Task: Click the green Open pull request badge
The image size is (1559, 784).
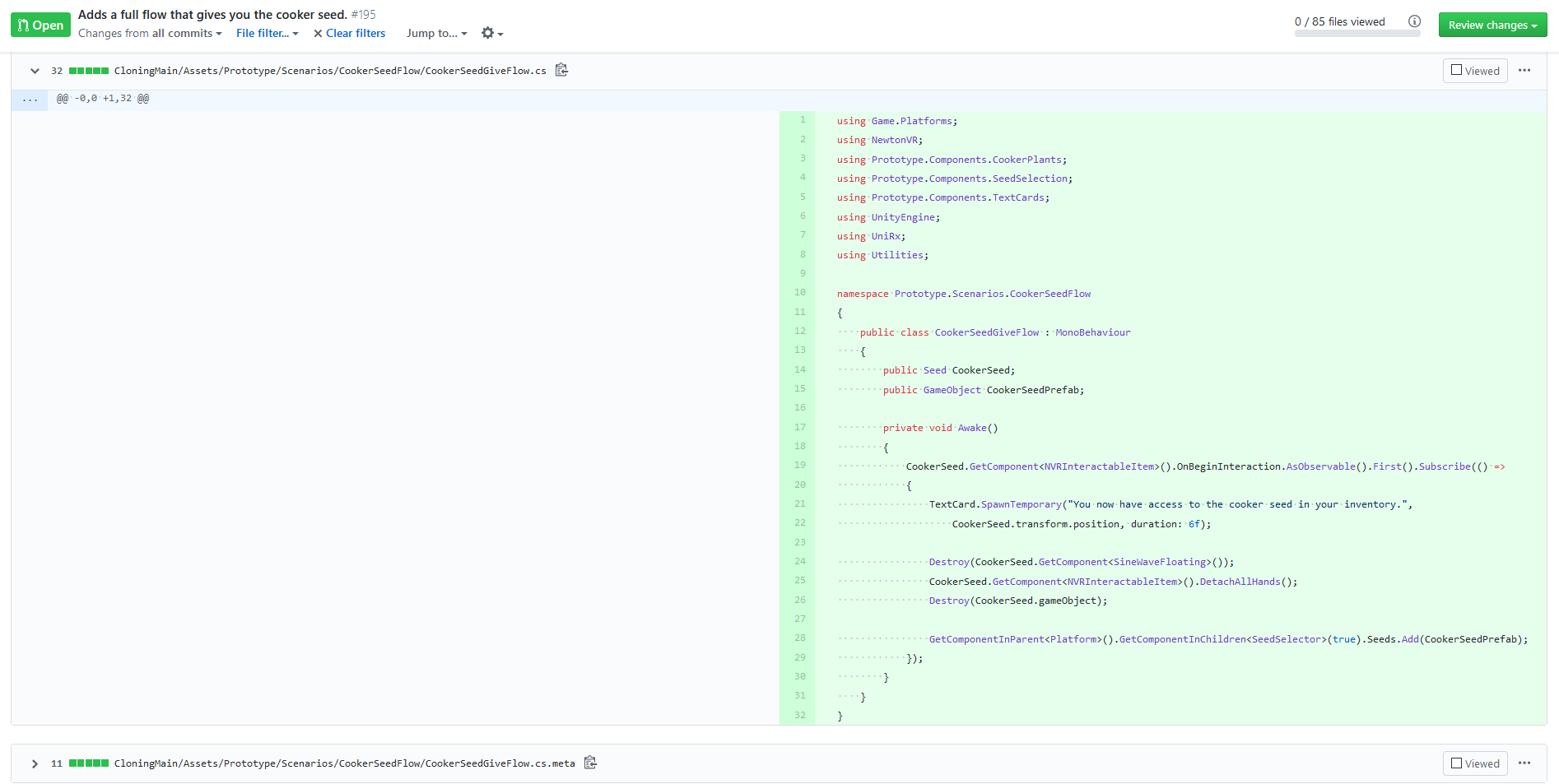Action: pos(40,25)
